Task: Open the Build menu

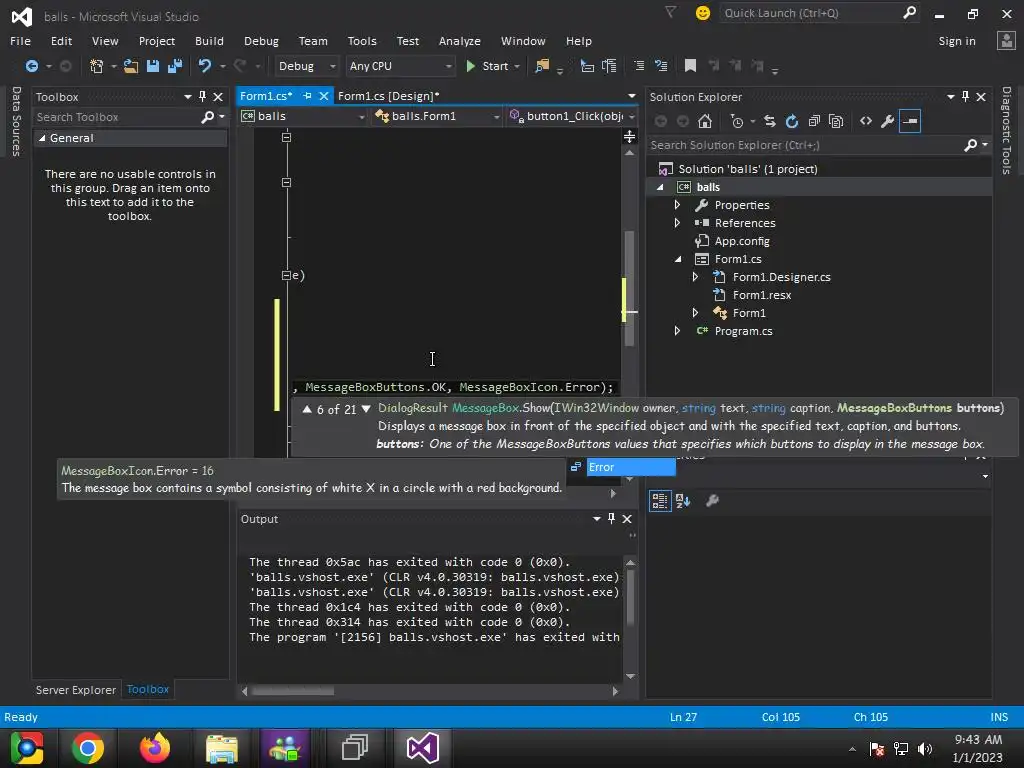Action: tap(209, 40)
